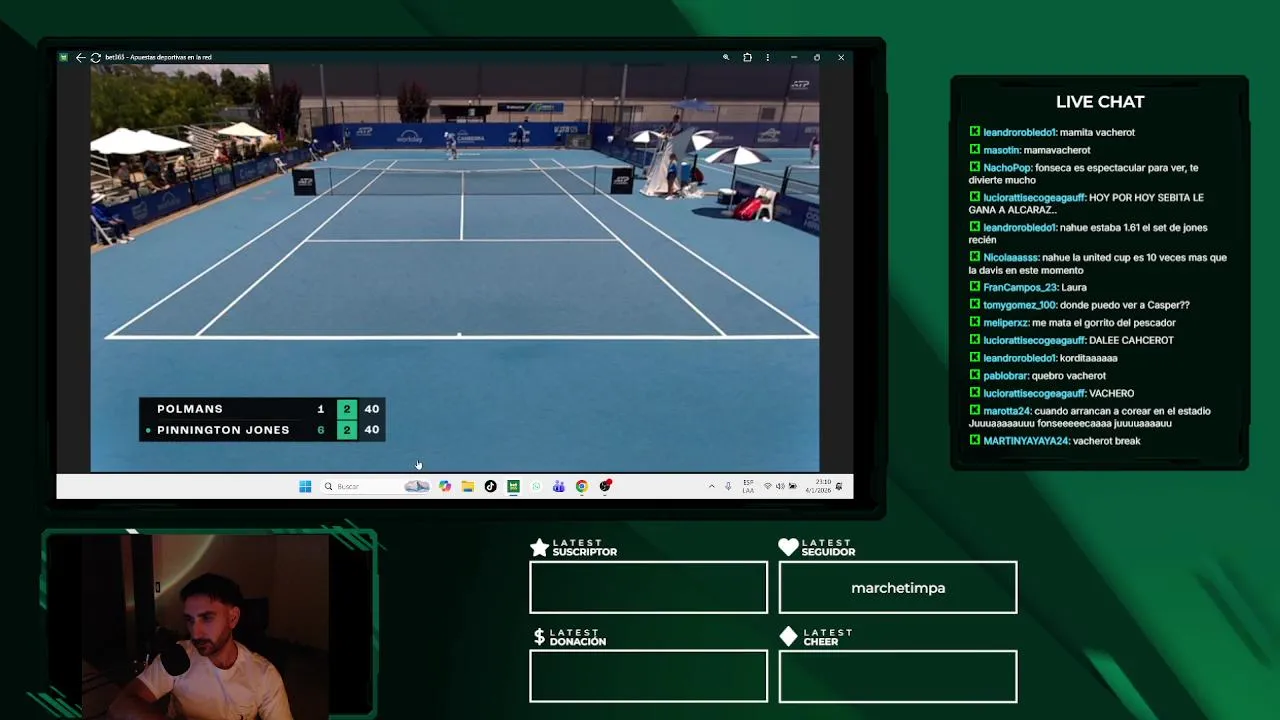Open WhatsApp from the taskbar
The width and height of the screenshot is (1280, 720).
click(536, 486)
